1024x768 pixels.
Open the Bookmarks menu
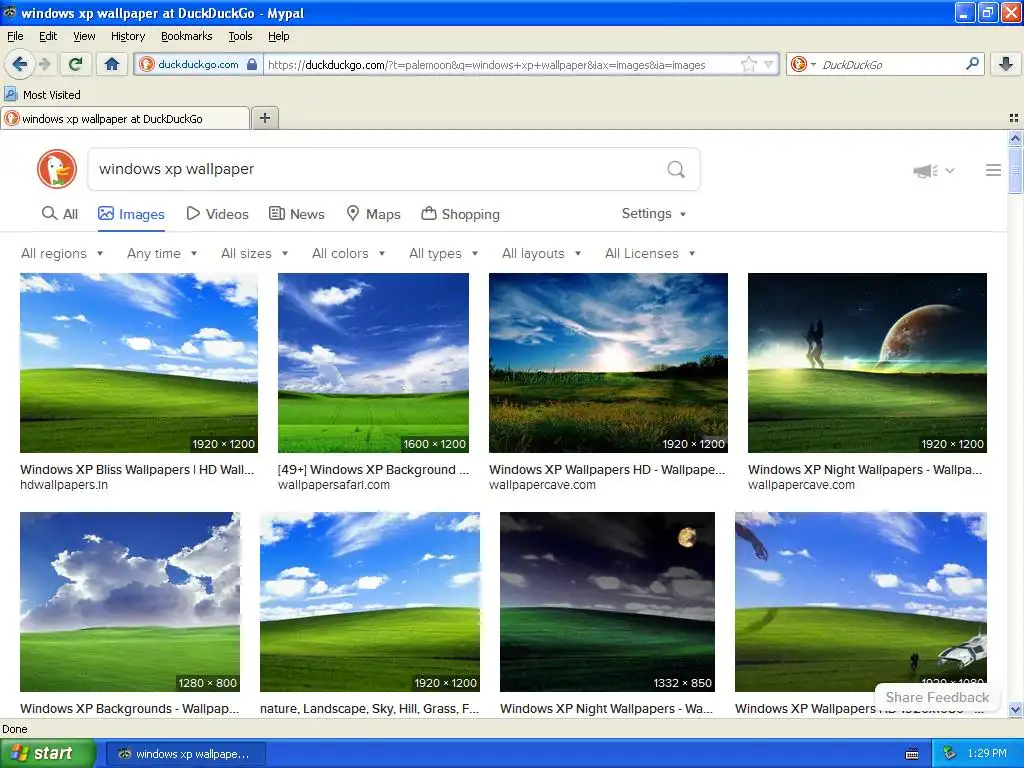click(187, 36)
